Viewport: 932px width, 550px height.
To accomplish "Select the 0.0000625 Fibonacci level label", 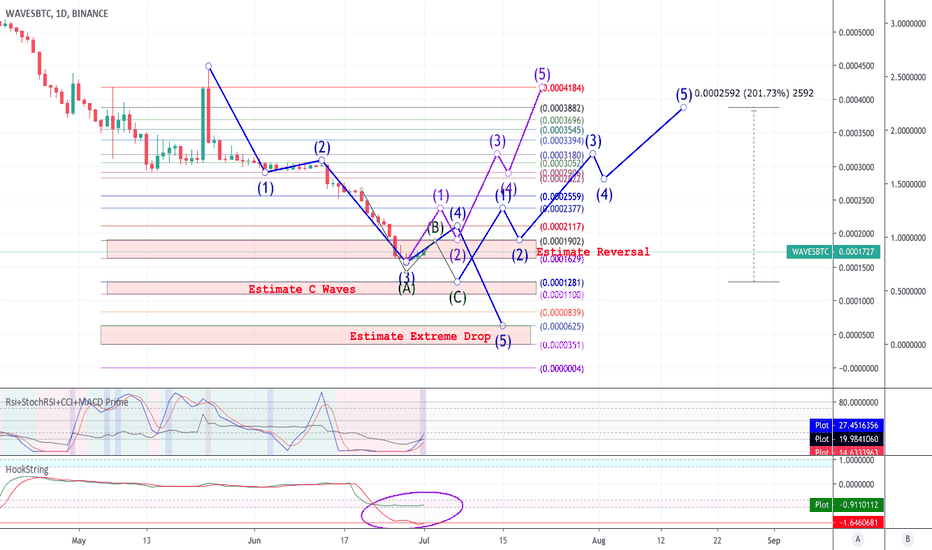I will [x=562, y=326].
